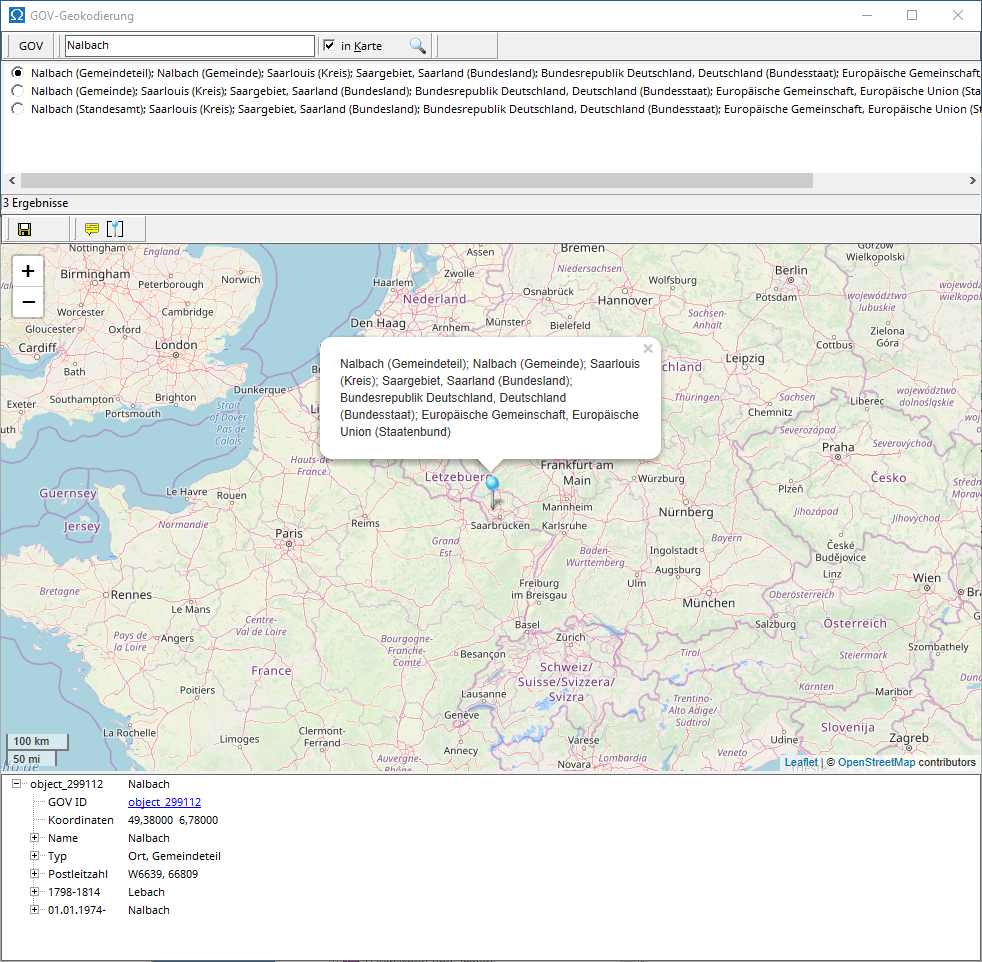
Task: Zoom out the map with minus
Action: click(x=28, y=302)
